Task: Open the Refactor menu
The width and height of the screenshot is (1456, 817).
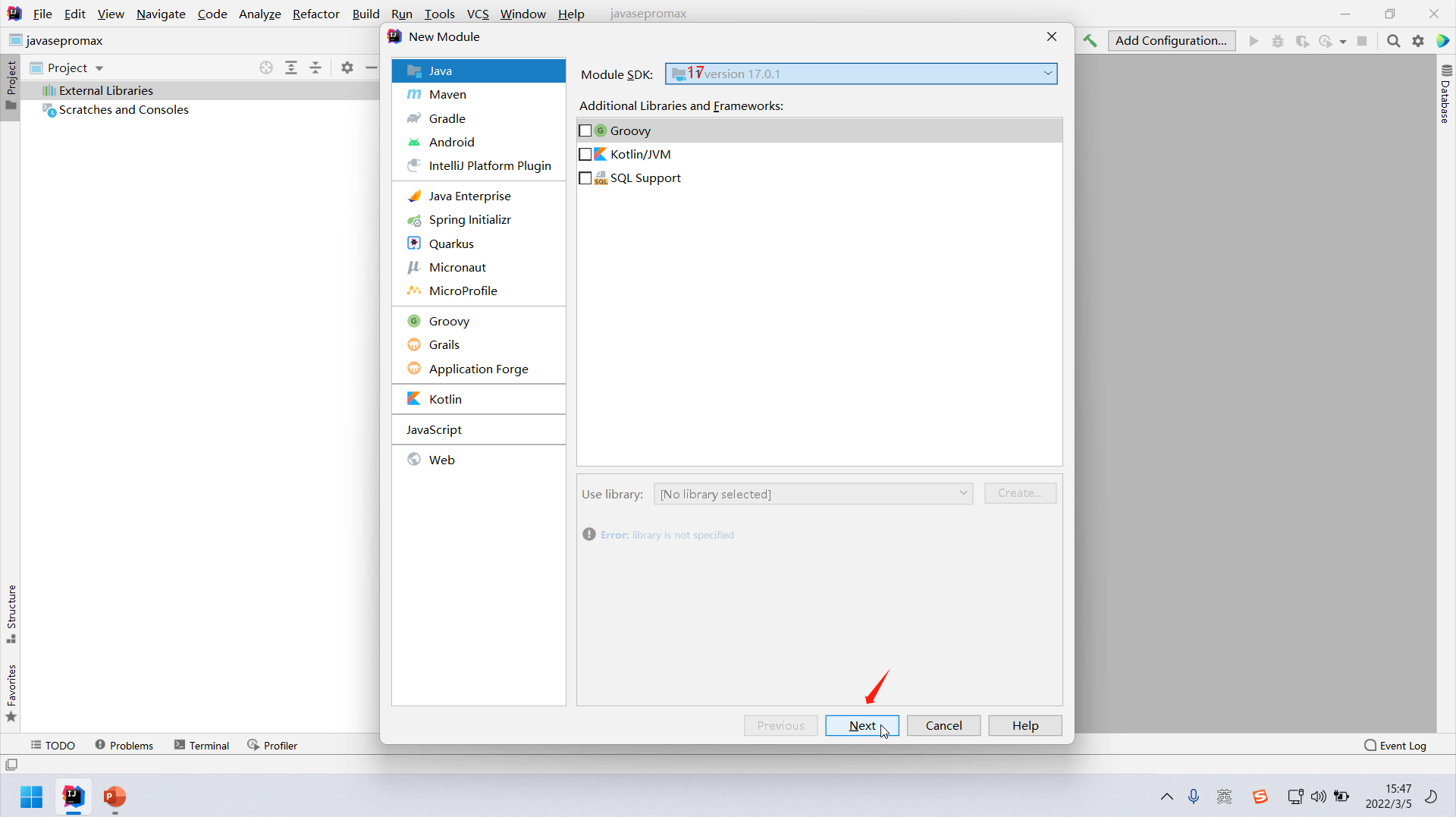Action: pyautogui.click(x=316, y=14)
